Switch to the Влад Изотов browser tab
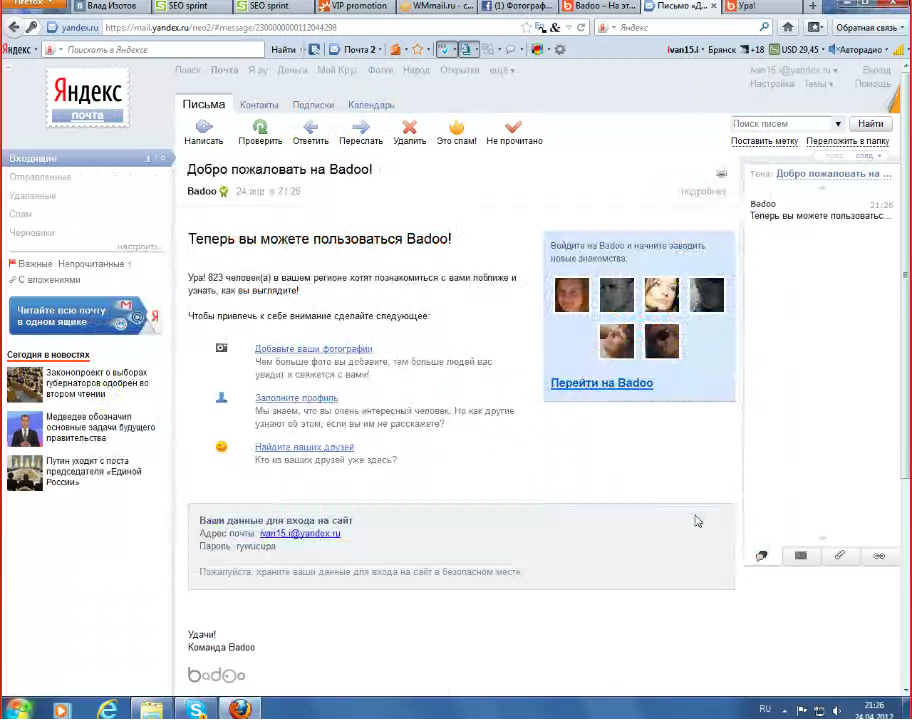The image size is (912, 720). pos(106,6)
